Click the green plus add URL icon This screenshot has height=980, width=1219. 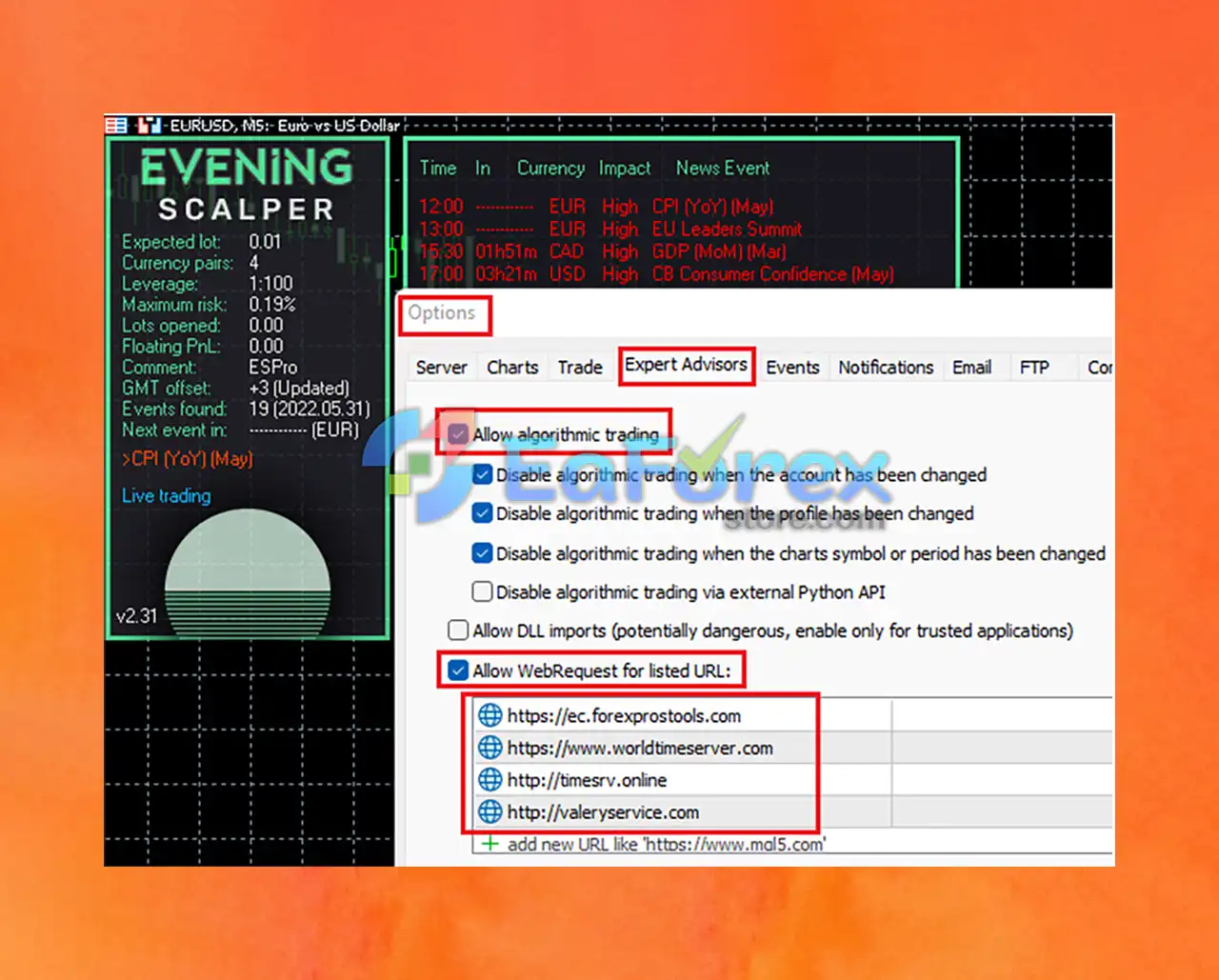coord(490,843)
